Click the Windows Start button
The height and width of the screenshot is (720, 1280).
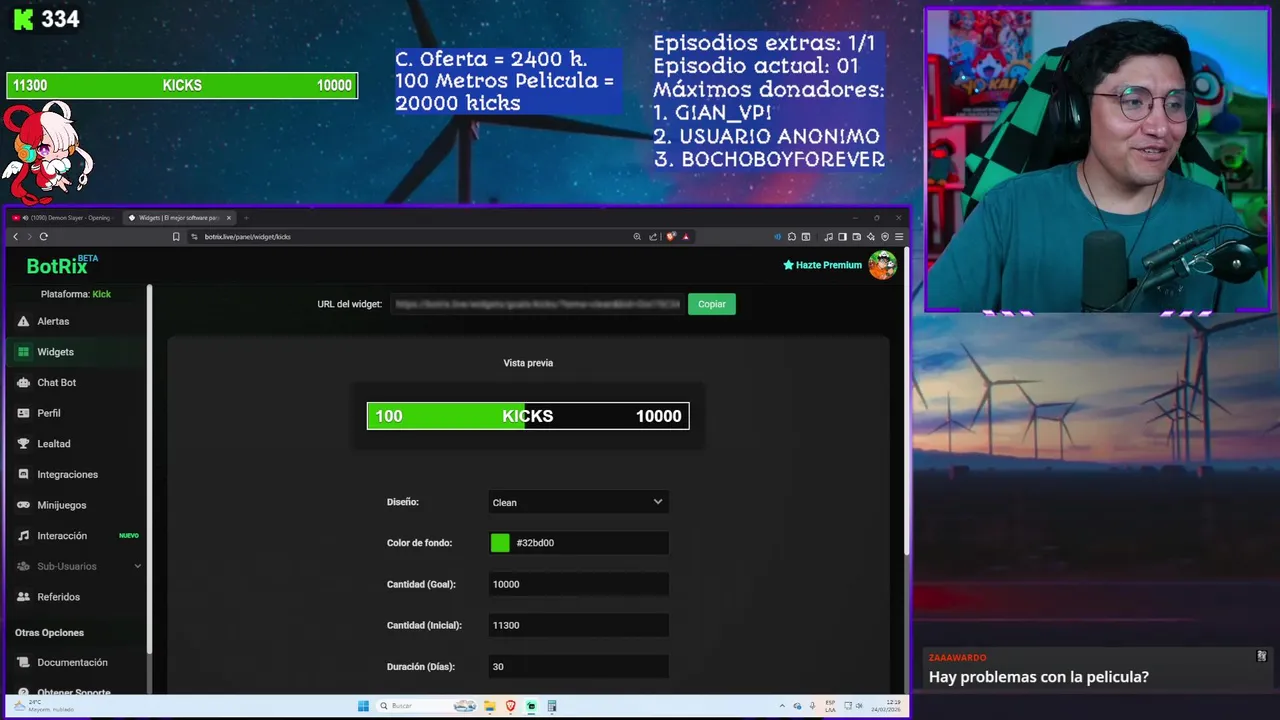click(363, 706)
